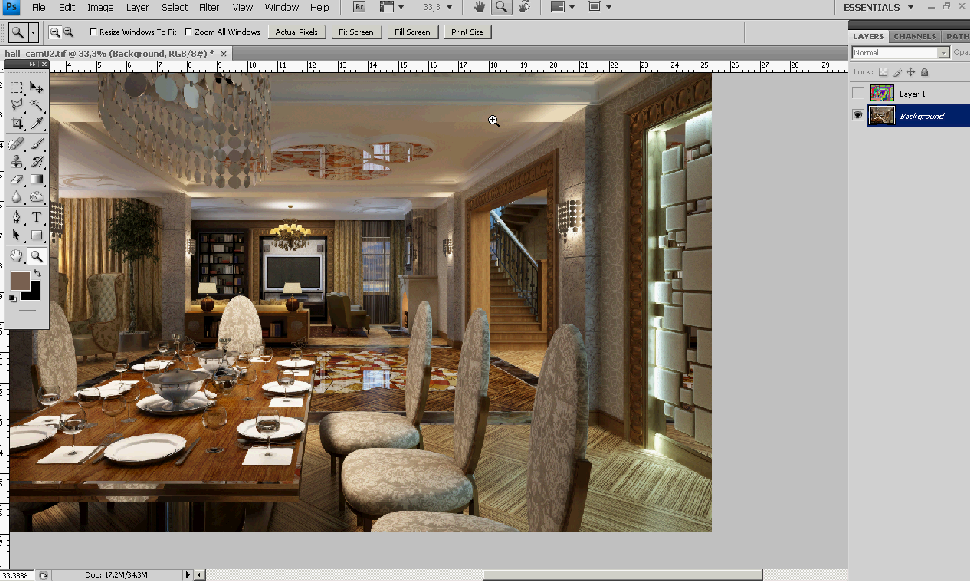The width and height of the screenshot is (970, 581).
Task: Open the View Extras dropdown
Action: 392,7
